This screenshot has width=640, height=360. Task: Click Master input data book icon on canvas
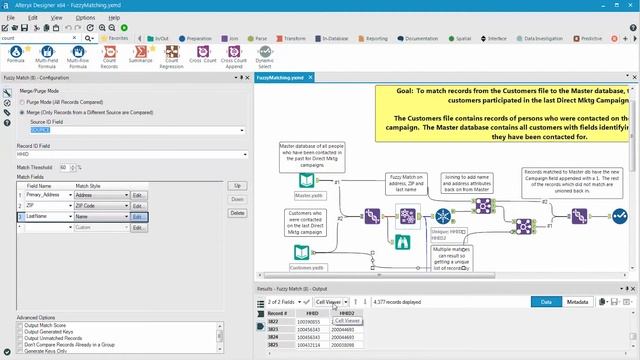[307, 180]
